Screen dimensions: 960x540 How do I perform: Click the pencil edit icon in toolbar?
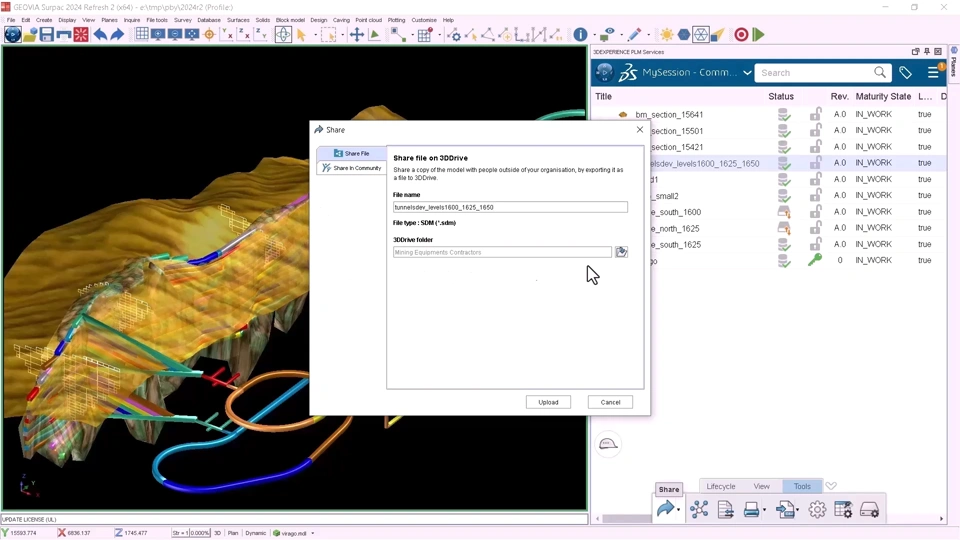coord(634,34)
